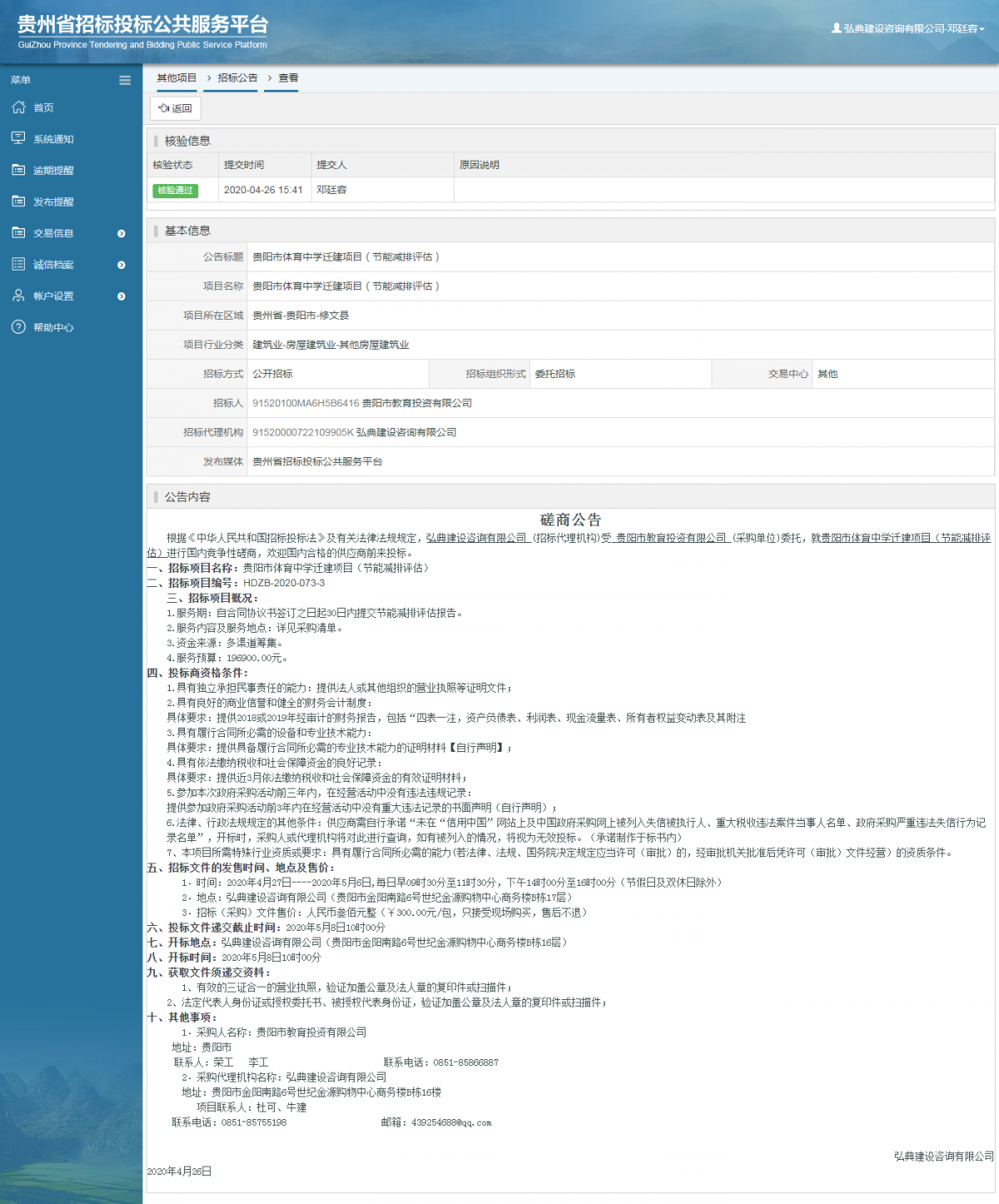
Task: Click the 贵州省招标投标公共服务平台 title logo
Action: click(142, 32)
